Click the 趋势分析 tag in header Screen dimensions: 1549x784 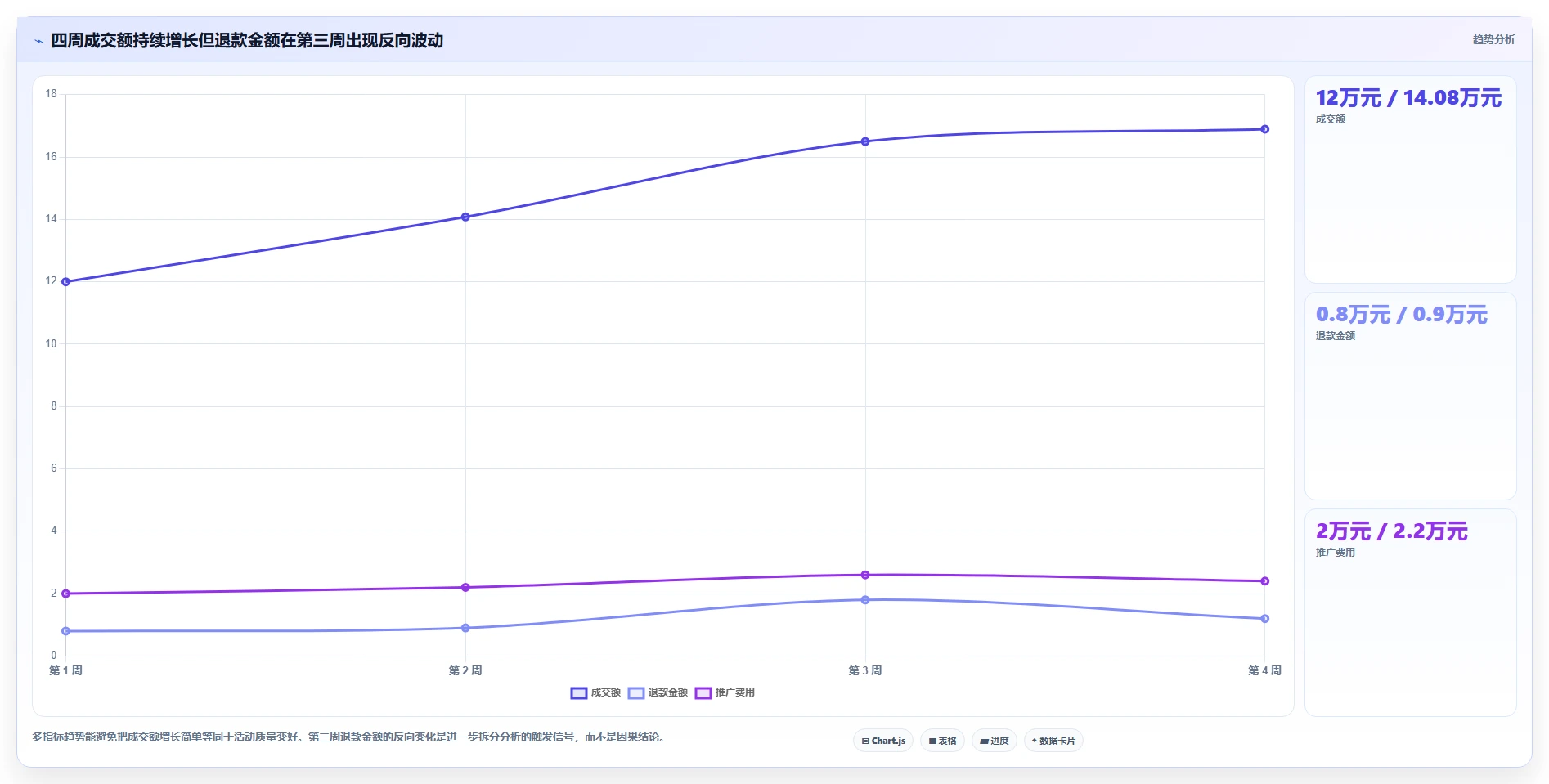point(1493,39)
